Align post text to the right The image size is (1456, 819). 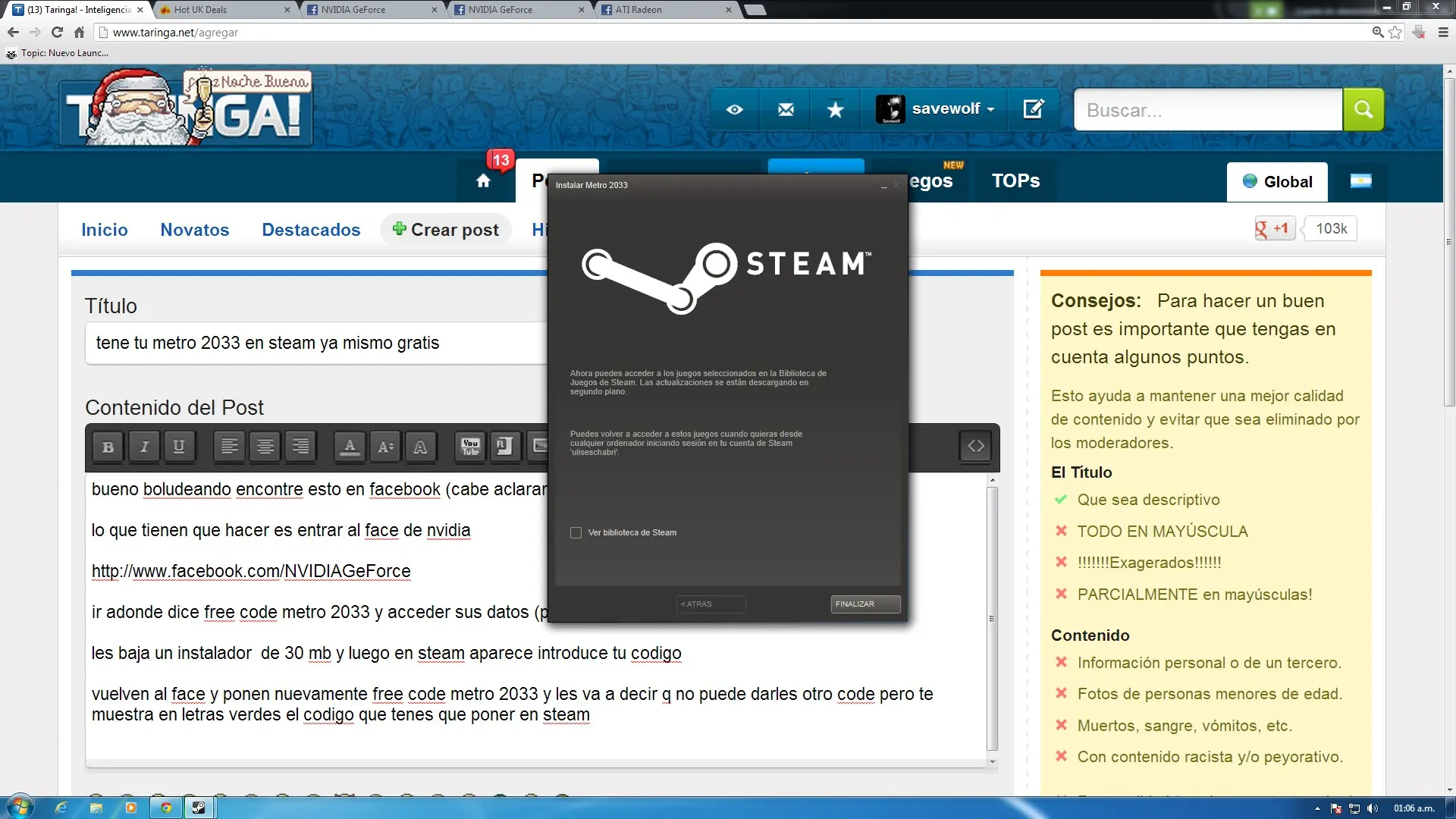tap(300, 447)
